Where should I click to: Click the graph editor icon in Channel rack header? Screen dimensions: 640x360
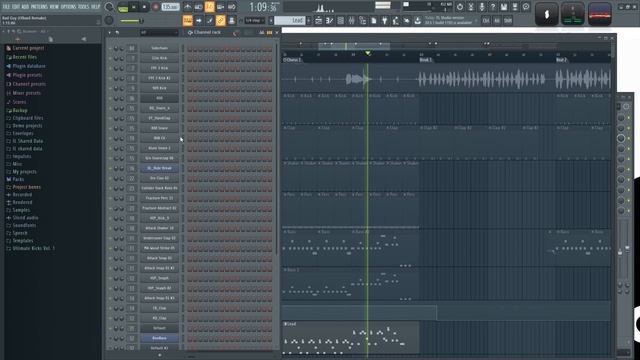click(261, 32)
